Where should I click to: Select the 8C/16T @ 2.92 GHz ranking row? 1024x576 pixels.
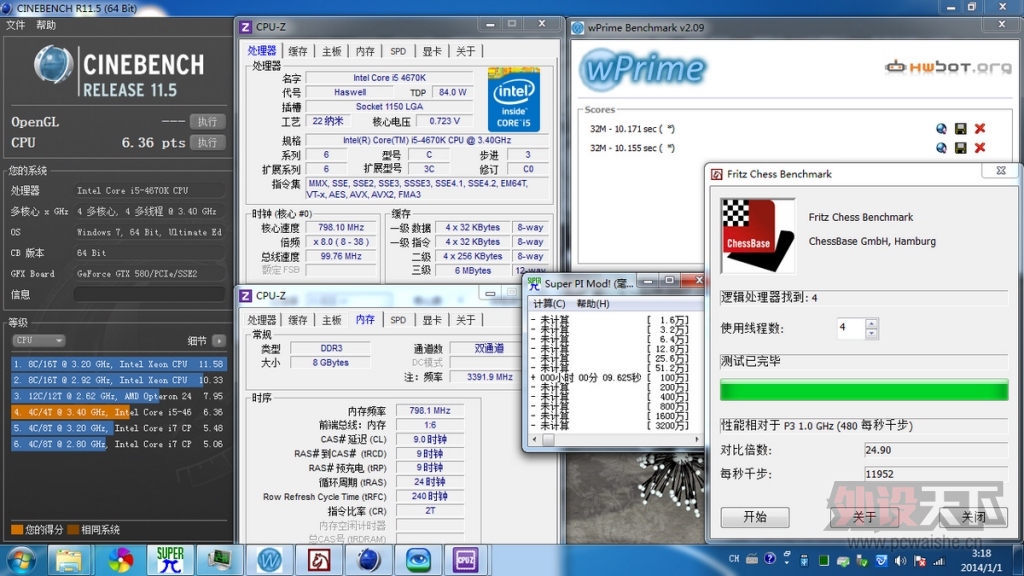pyautogui.click(x=119, y=380)
